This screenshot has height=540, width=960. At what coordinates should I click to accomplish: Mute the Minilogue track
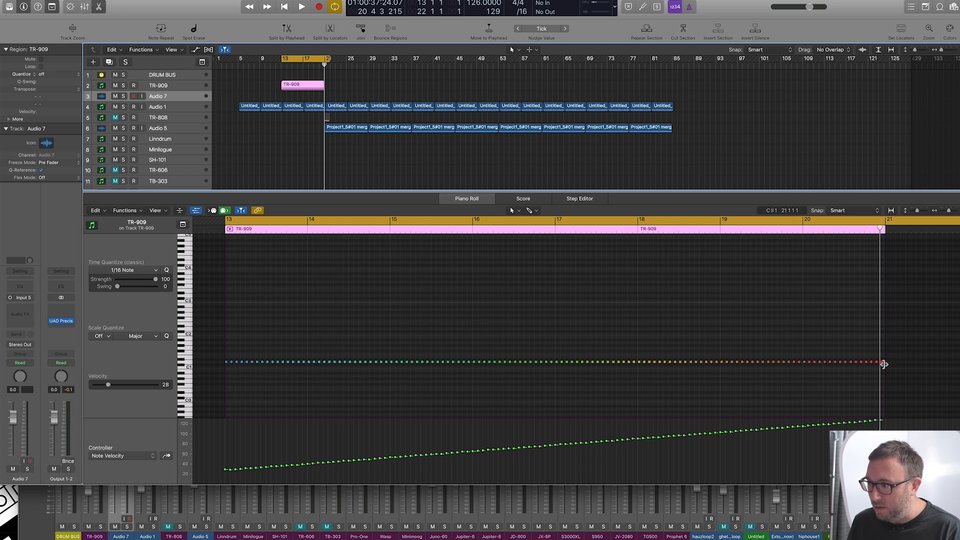114,149
